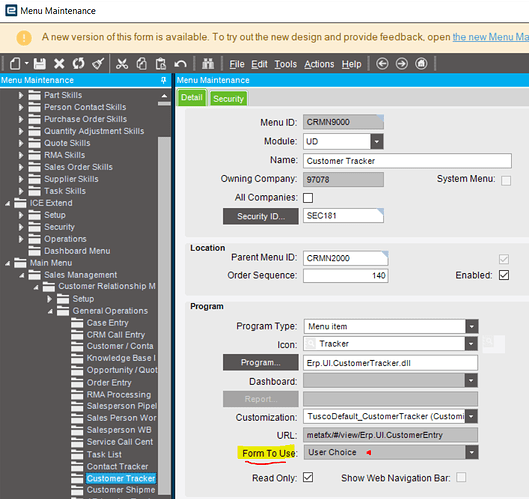Pin the Menu Maintenance tree panel
Screen dimensions: 529x499
[x=164, y=80]
